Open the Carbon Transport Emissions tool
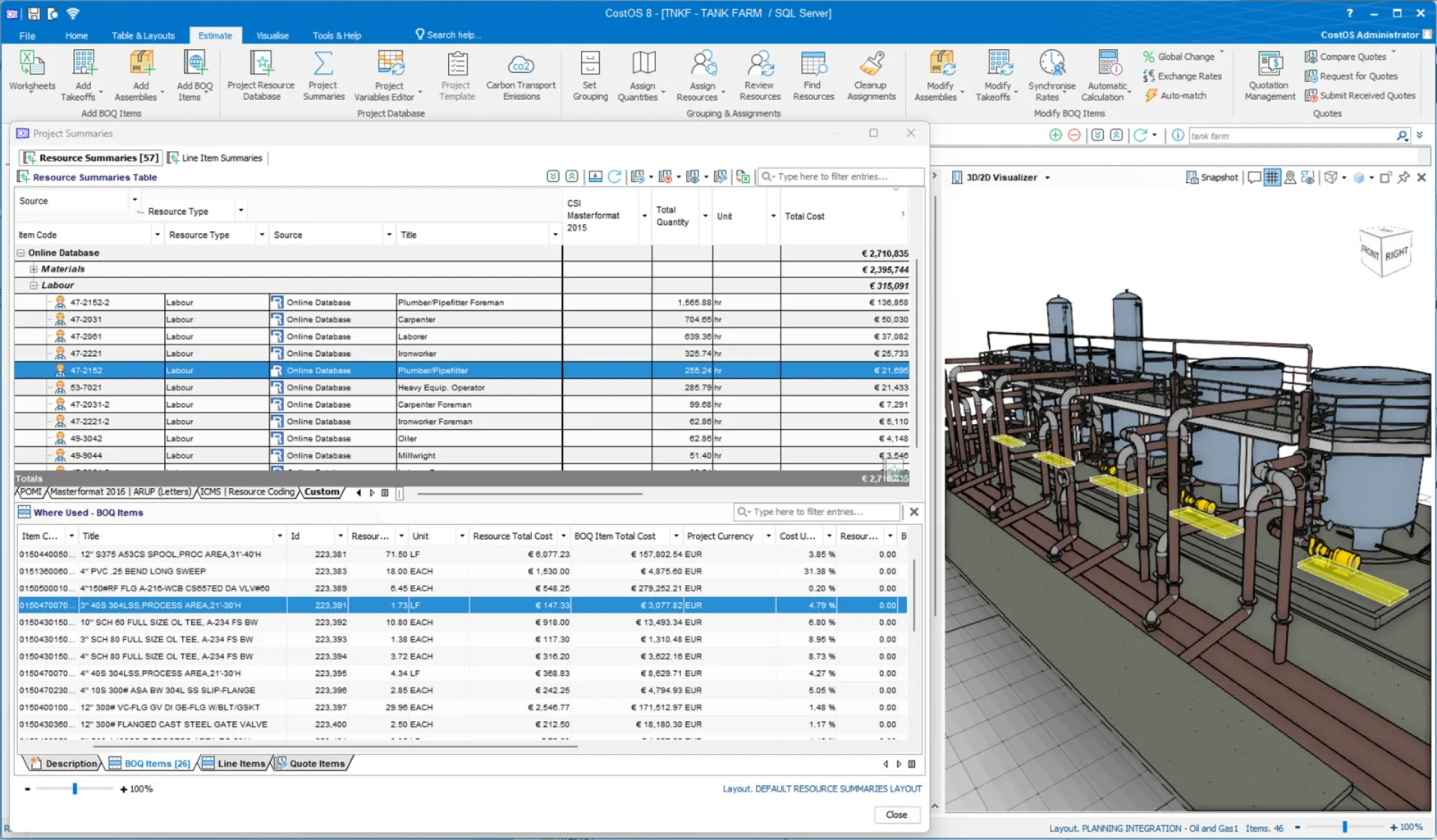This screenshot has height=840, width=1437. point(520,75)
